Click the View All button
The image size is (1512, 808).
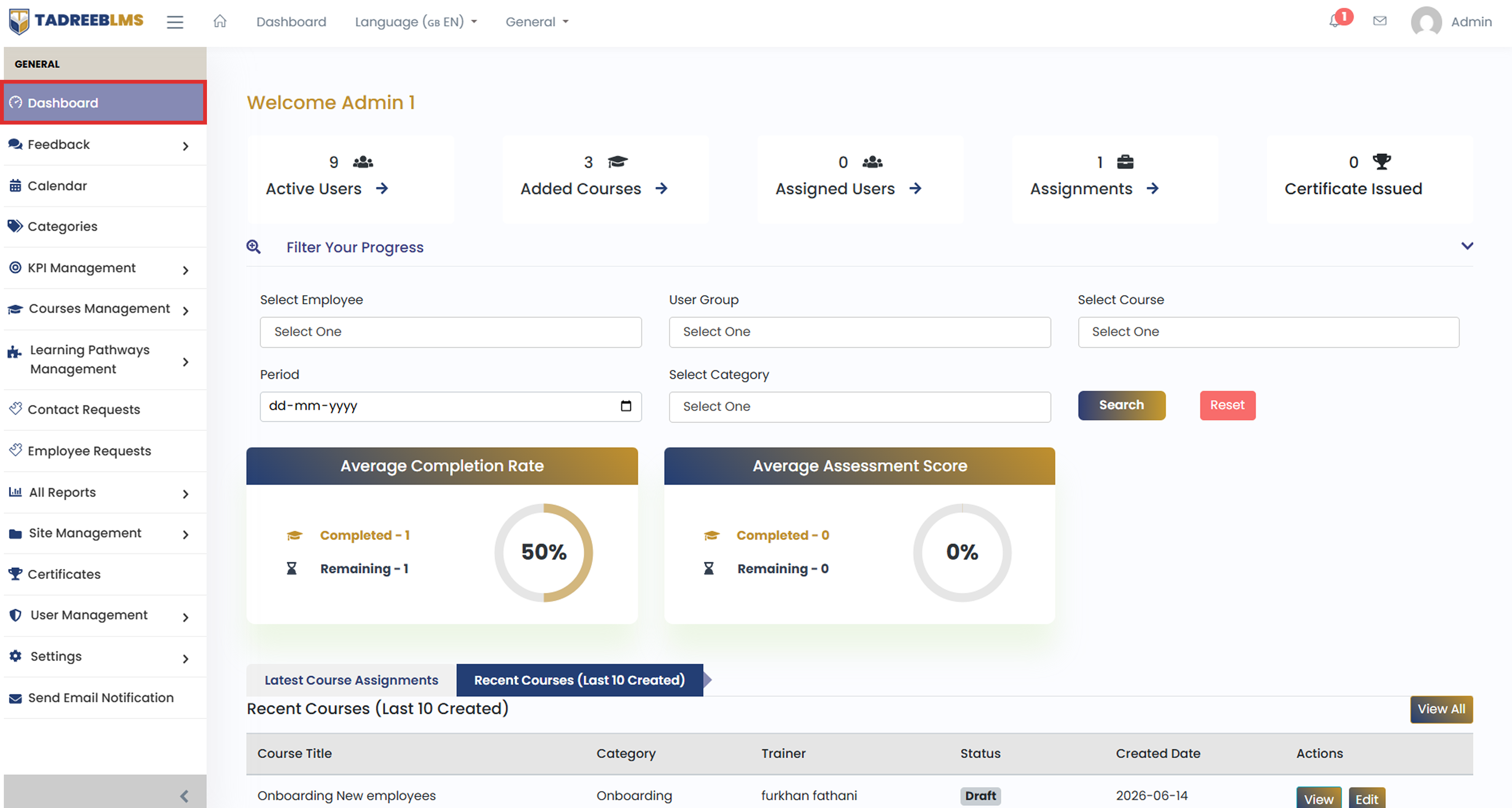1441,709
